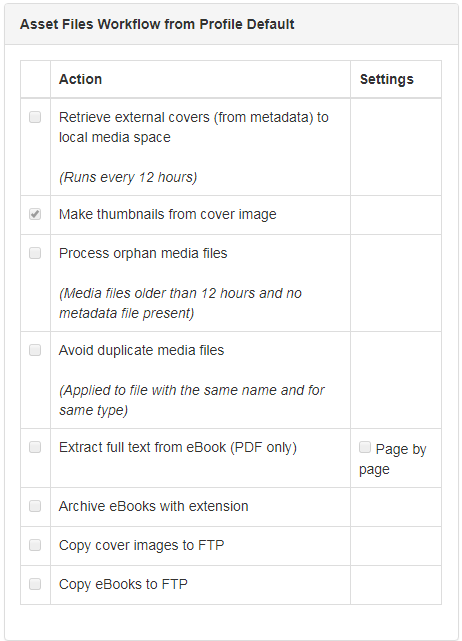Enable Retrieve external covers checkbox
Viewport: 462px width, 641px height.
coord(35,117)
